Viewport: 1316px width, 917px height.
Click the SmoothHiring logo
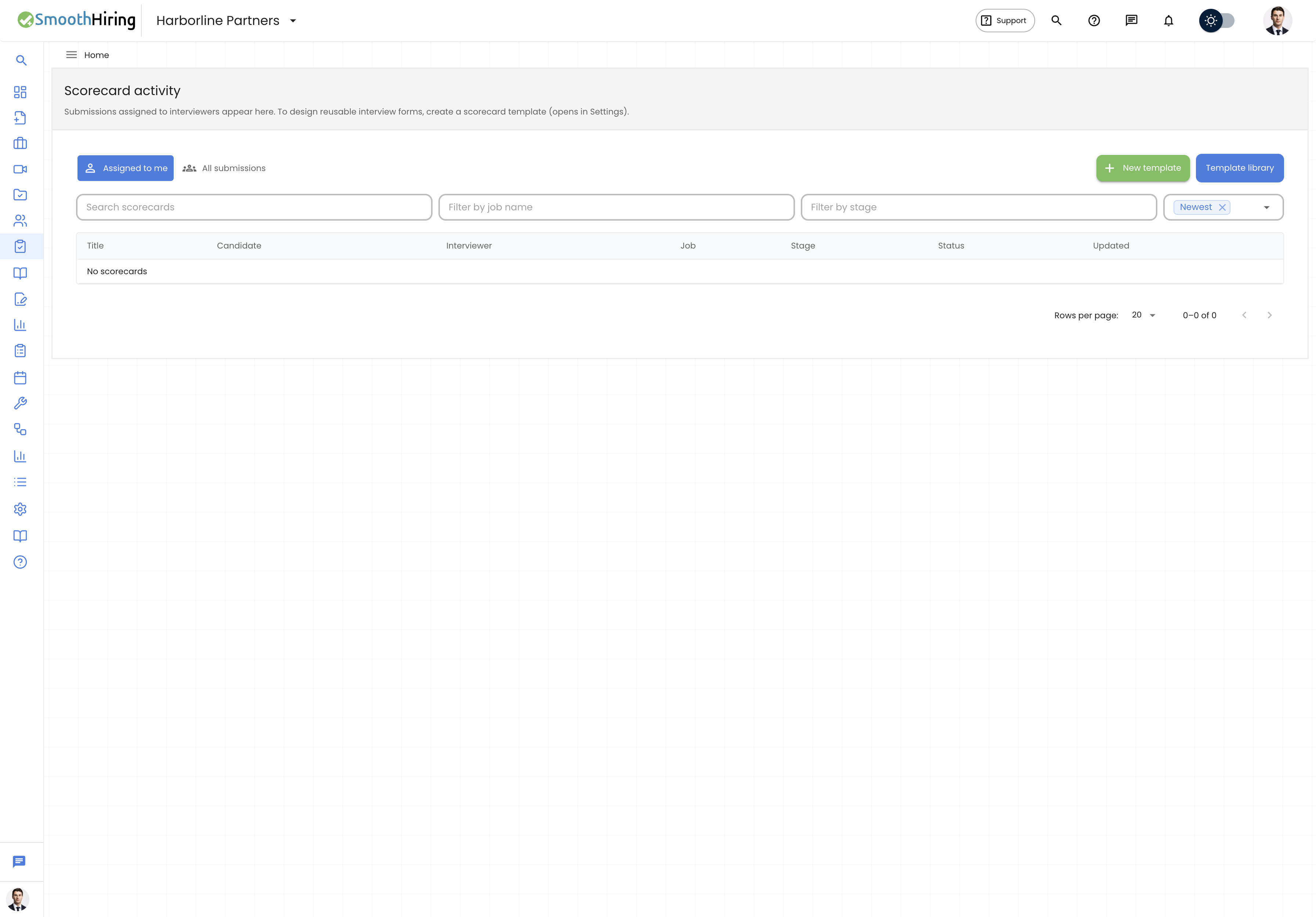[x=76, y=20]
